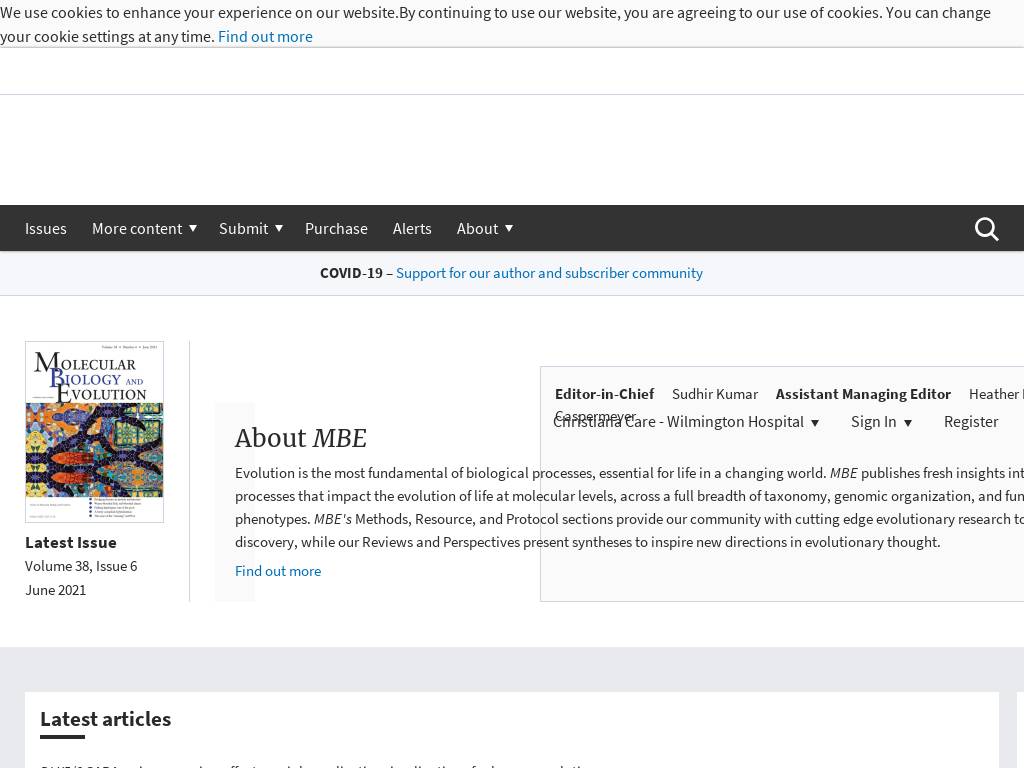The image size is (1024, 768).
Task: Expand Christiana Care - Wilmington Hospital menu
Action: pyautogui.click(x=686, y=422)
